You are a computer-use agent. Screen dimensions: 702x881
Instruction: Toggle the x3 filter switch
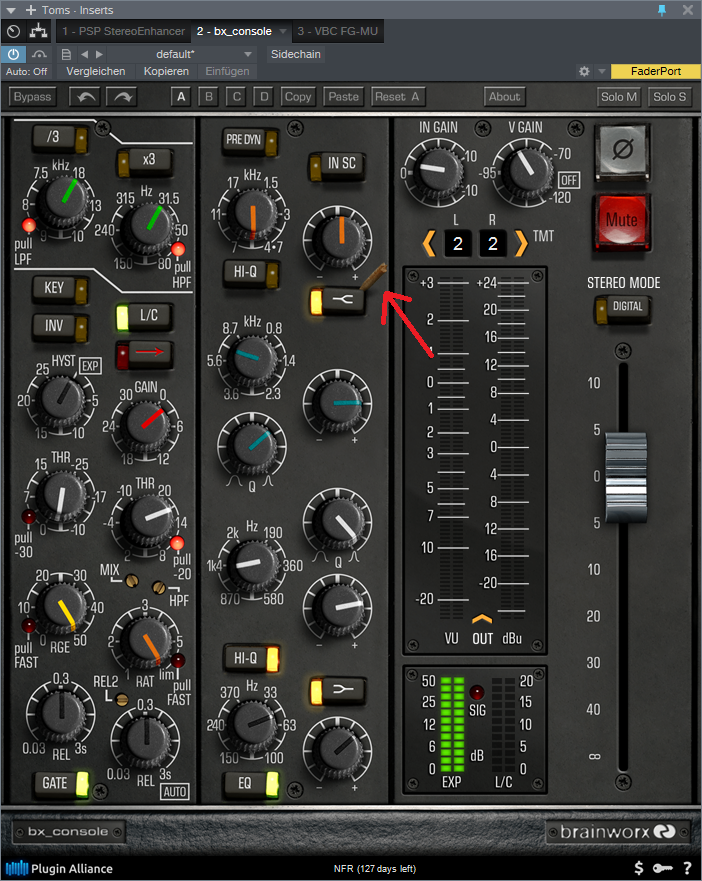pos(144,160)
